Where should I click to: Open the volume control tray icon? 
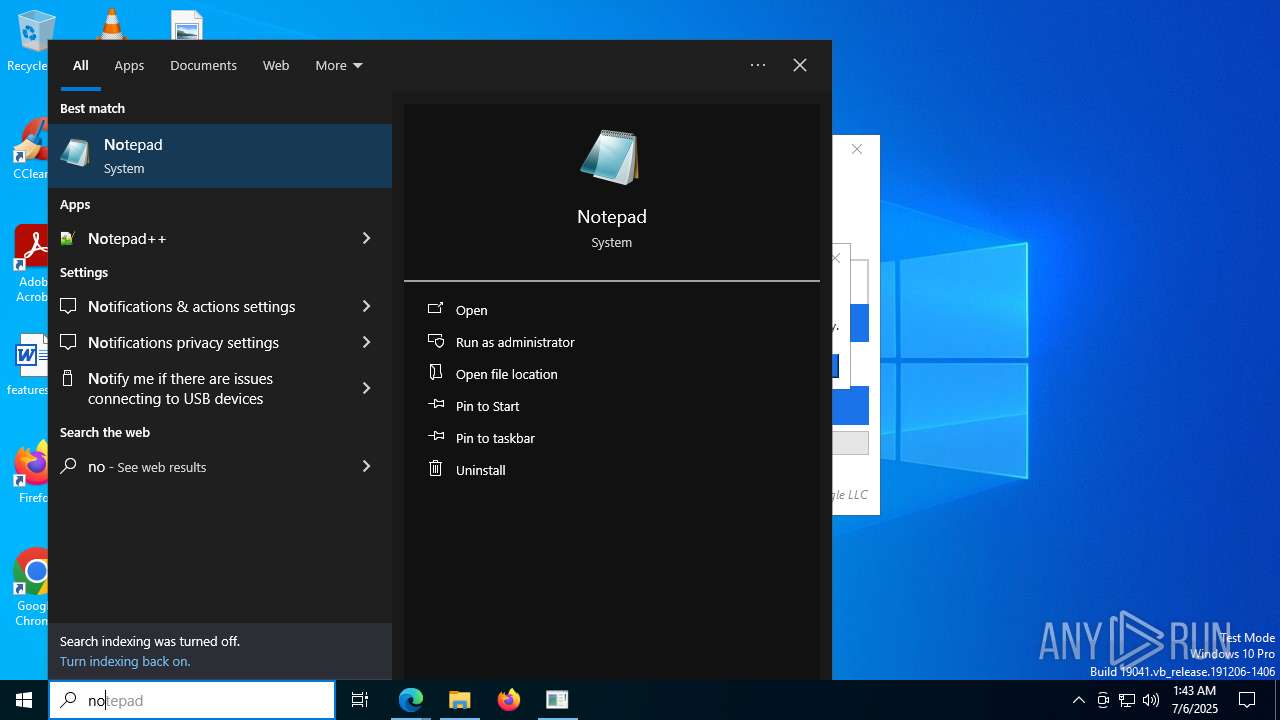pyautogui.click(x=1151, y=700)
